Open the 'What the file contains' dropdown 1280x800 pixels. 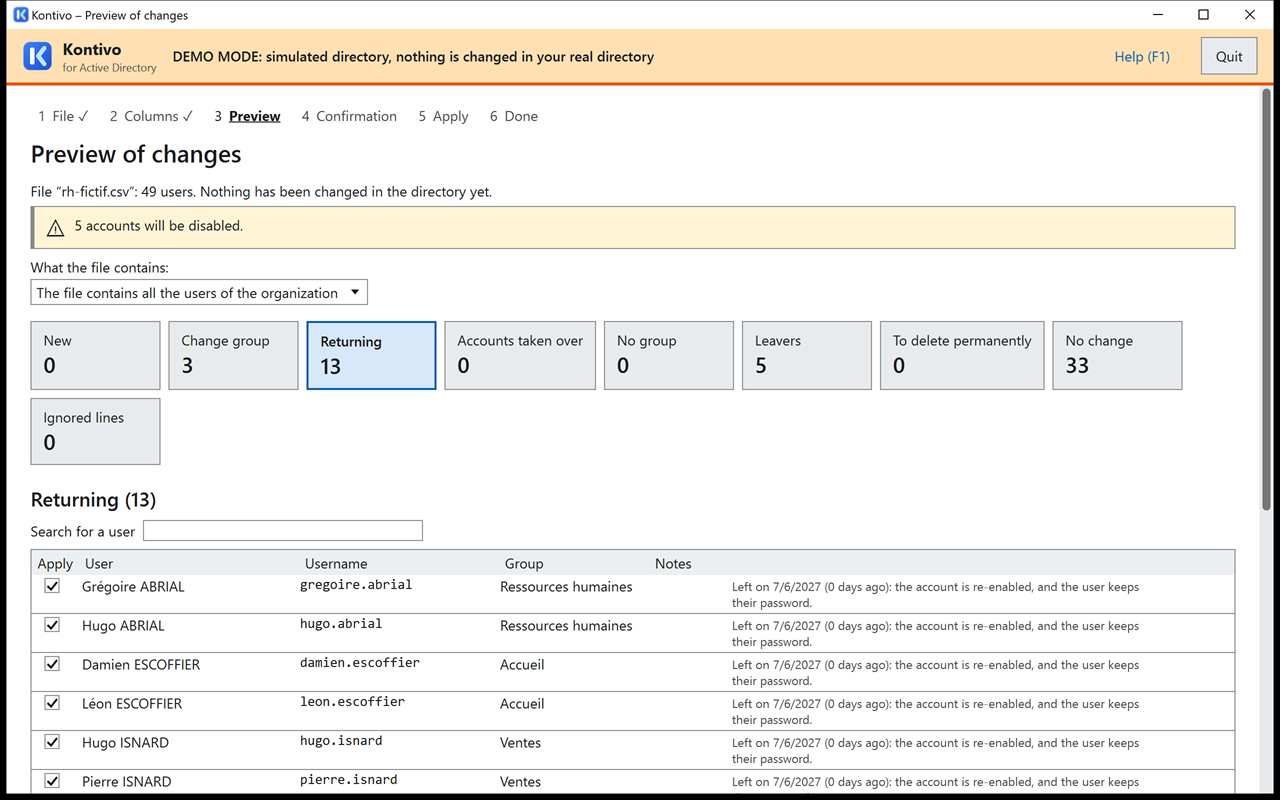tap(199, 293)
